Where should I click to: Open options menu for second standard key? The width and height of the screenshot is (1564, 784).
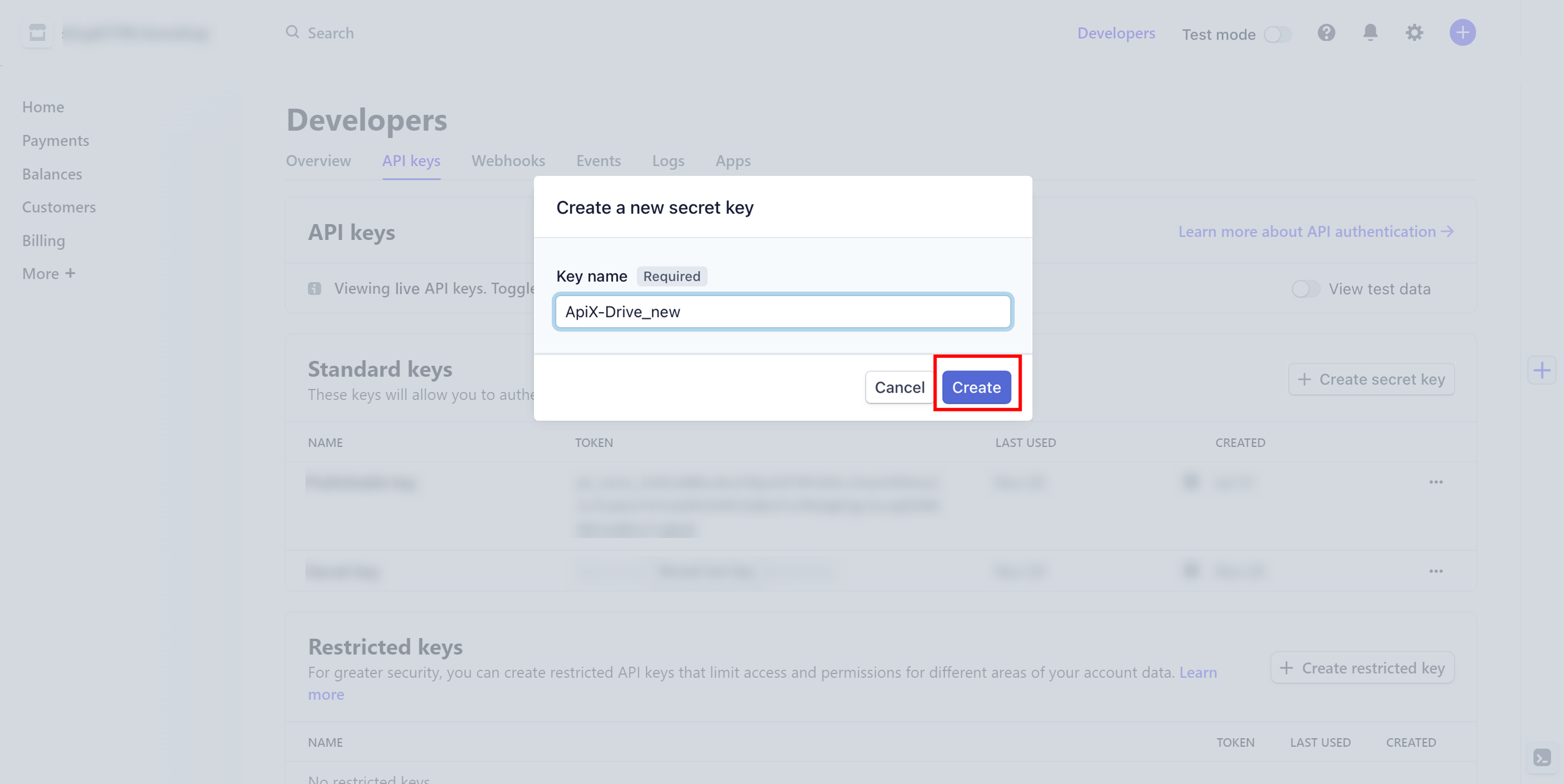(1436, 572)
